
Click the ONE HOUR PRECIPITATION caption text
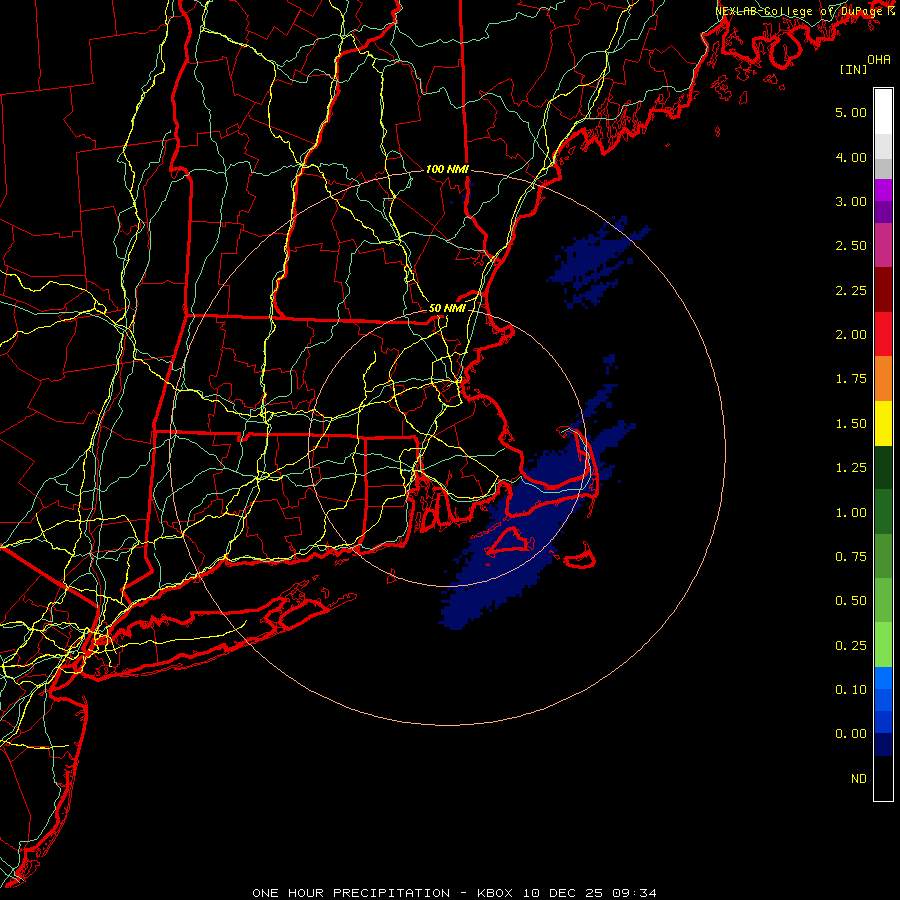(351, 893)
